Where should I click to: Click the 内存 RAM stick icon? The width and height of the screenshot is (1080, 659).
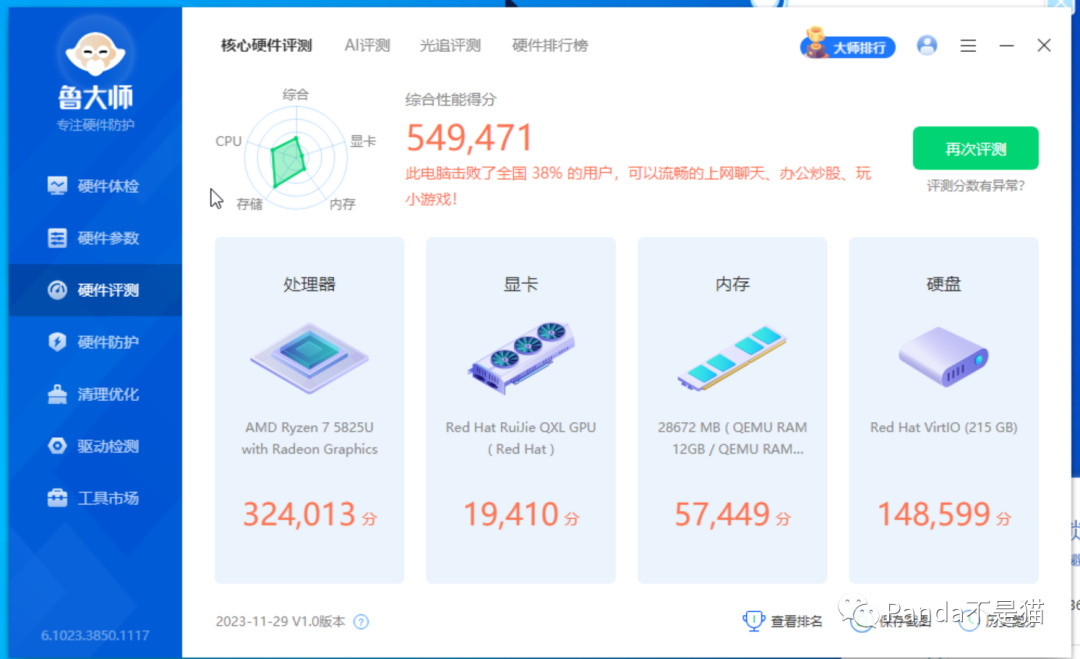(x=732, y=358)
